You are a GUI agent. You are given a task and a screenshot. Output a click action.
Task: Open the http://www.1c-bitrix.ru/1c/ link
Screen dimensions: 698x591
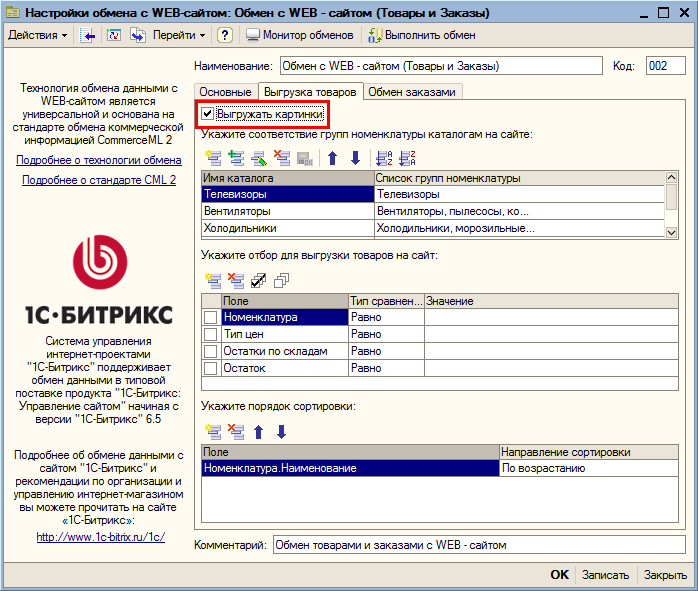101,537
